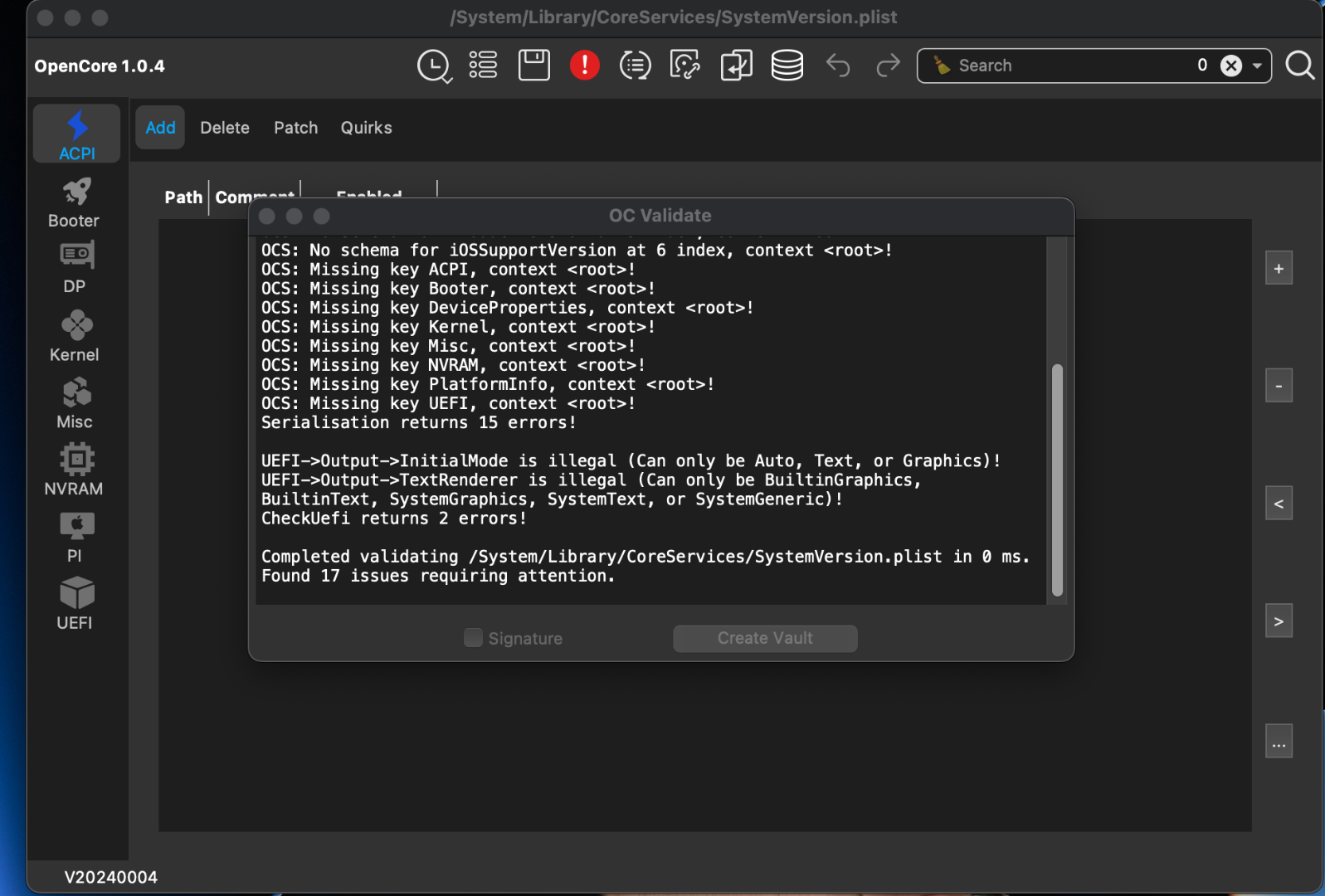Click 'Missing key Kernel' output line

pyautogui.click(x=458, y=327)
